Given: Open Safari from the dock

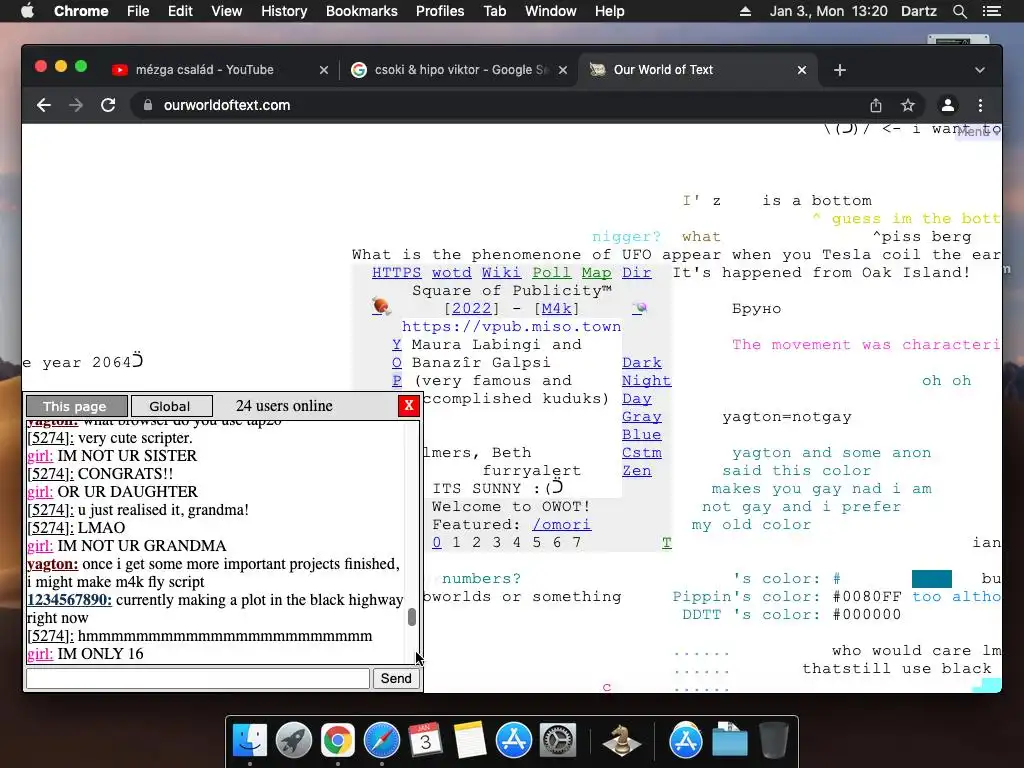Looking at the screenshot, I should (x=381, y=741).
